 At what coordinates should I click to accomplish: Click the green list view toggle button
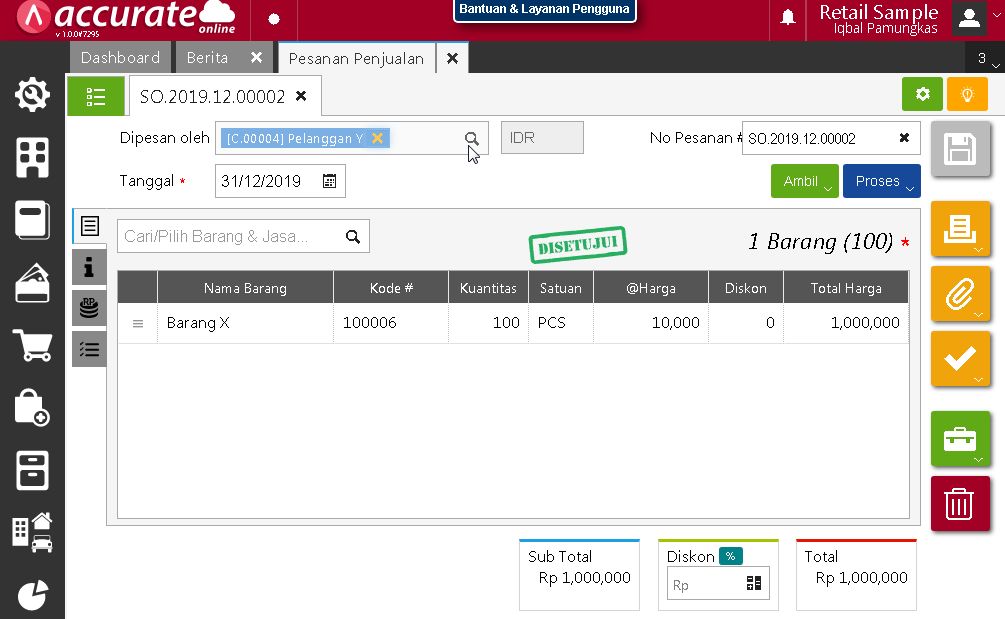pos(96,96)
